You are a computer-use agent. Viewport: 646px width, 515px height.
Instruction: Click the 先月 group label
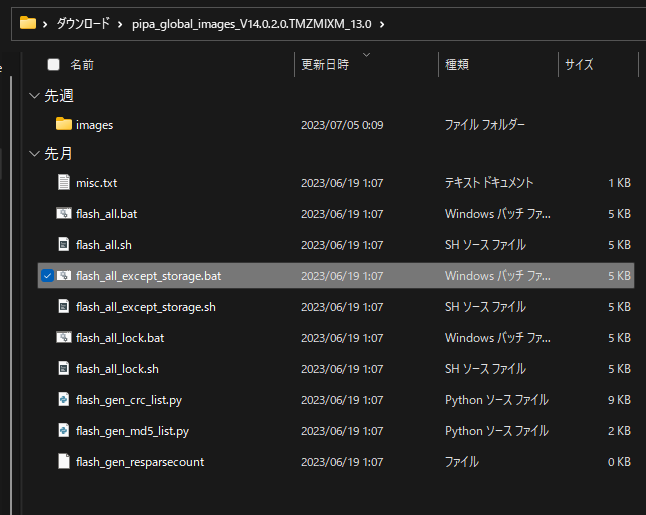tap(58, 154)
